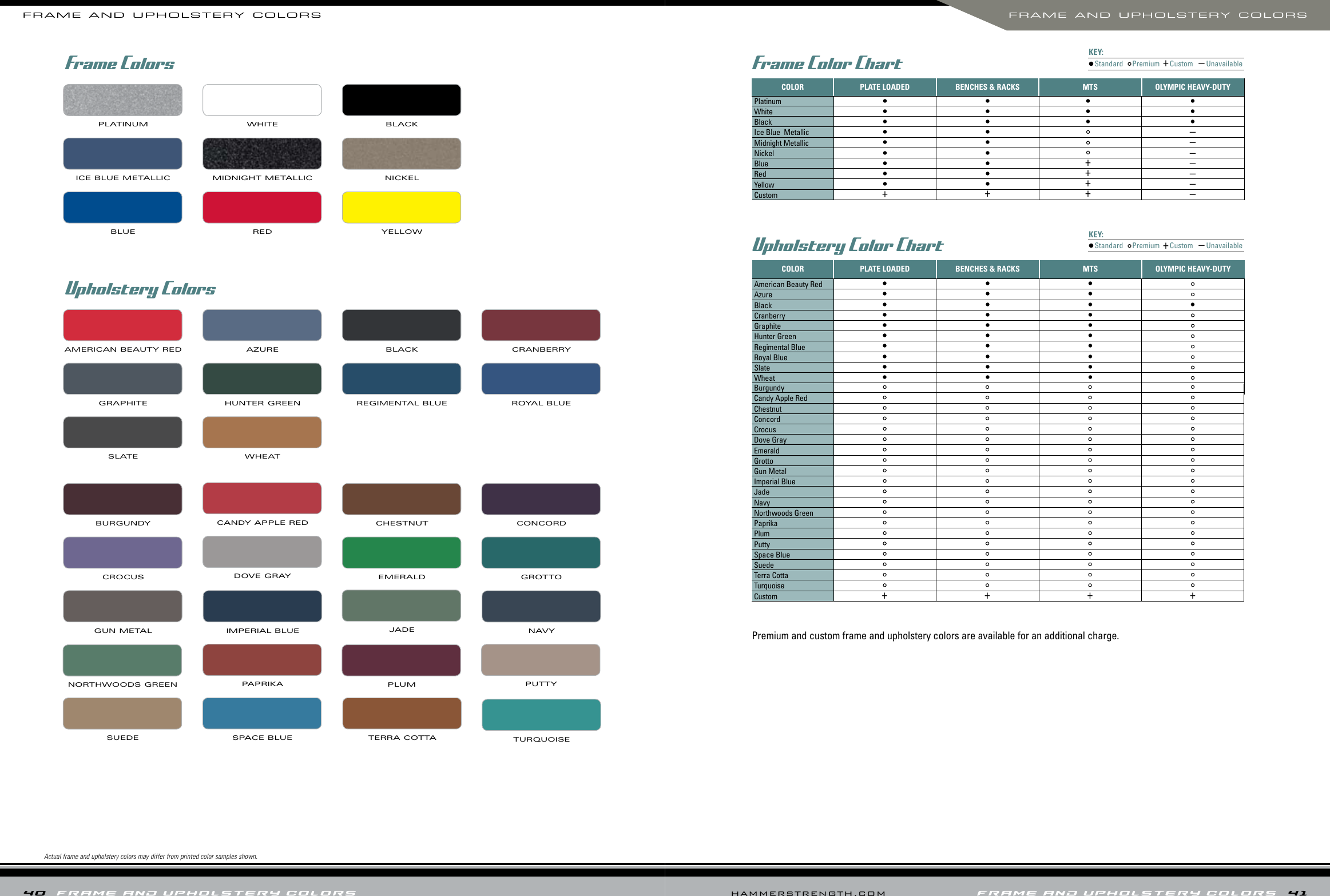Select the Hunter Green swatch

tap(262, 379)
